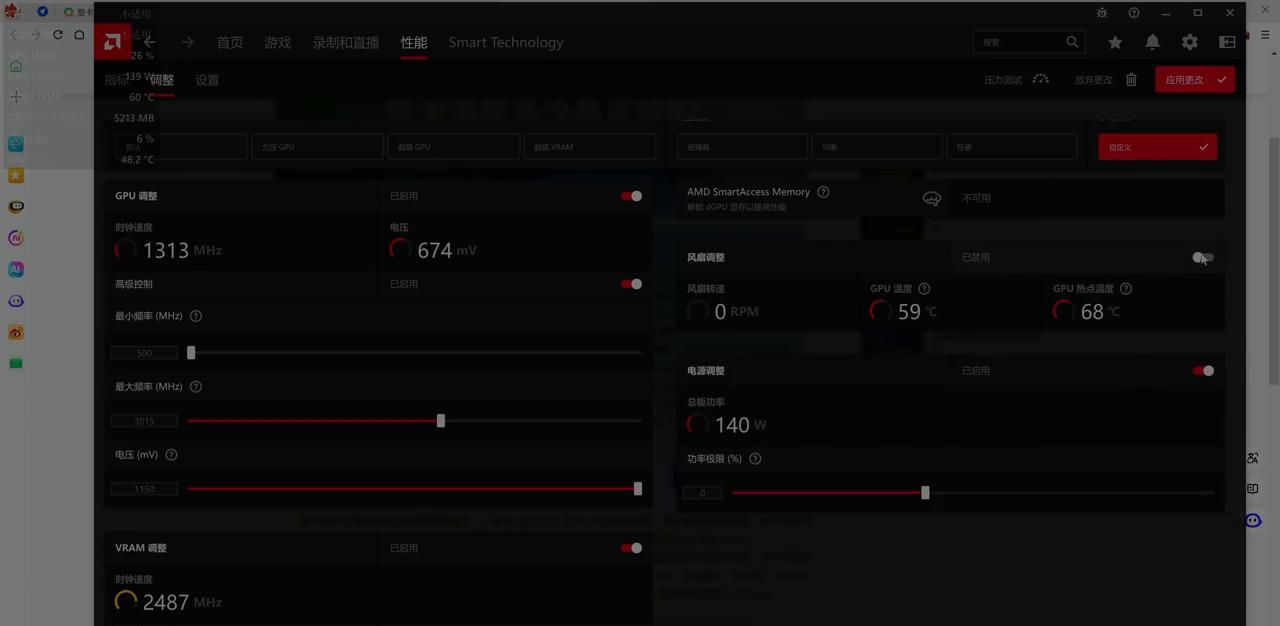Click the 最小频率 value box showing 500

pyautogui.click(x=144, y=353)
